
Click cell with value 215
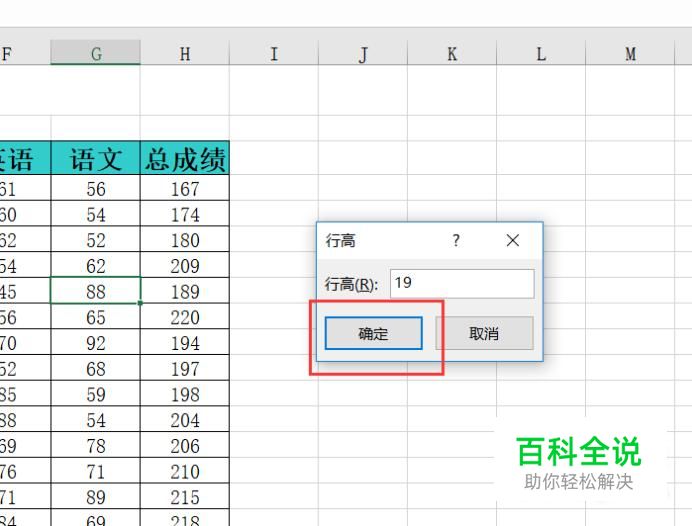[x=185, y=497]
